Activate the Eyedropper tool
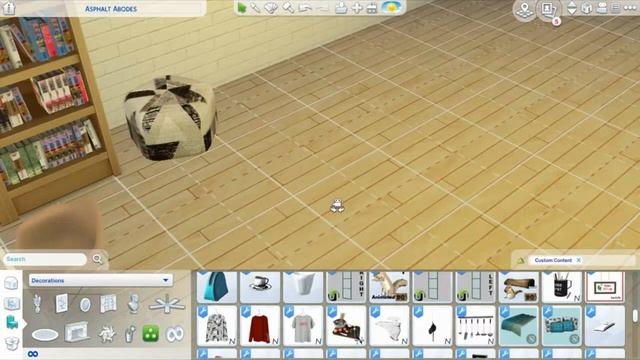 (256, 7)
